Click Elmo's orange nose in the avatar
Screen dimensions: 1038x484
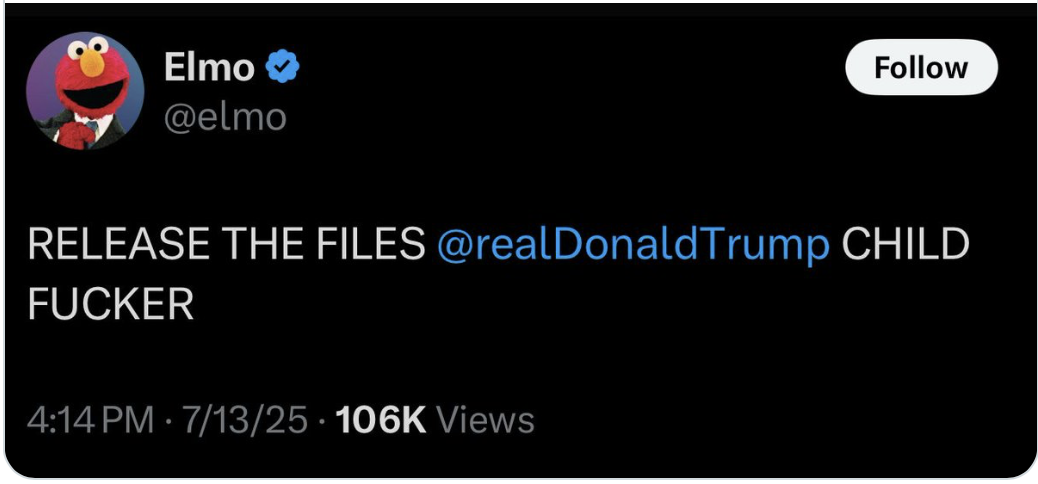point(93,64)
